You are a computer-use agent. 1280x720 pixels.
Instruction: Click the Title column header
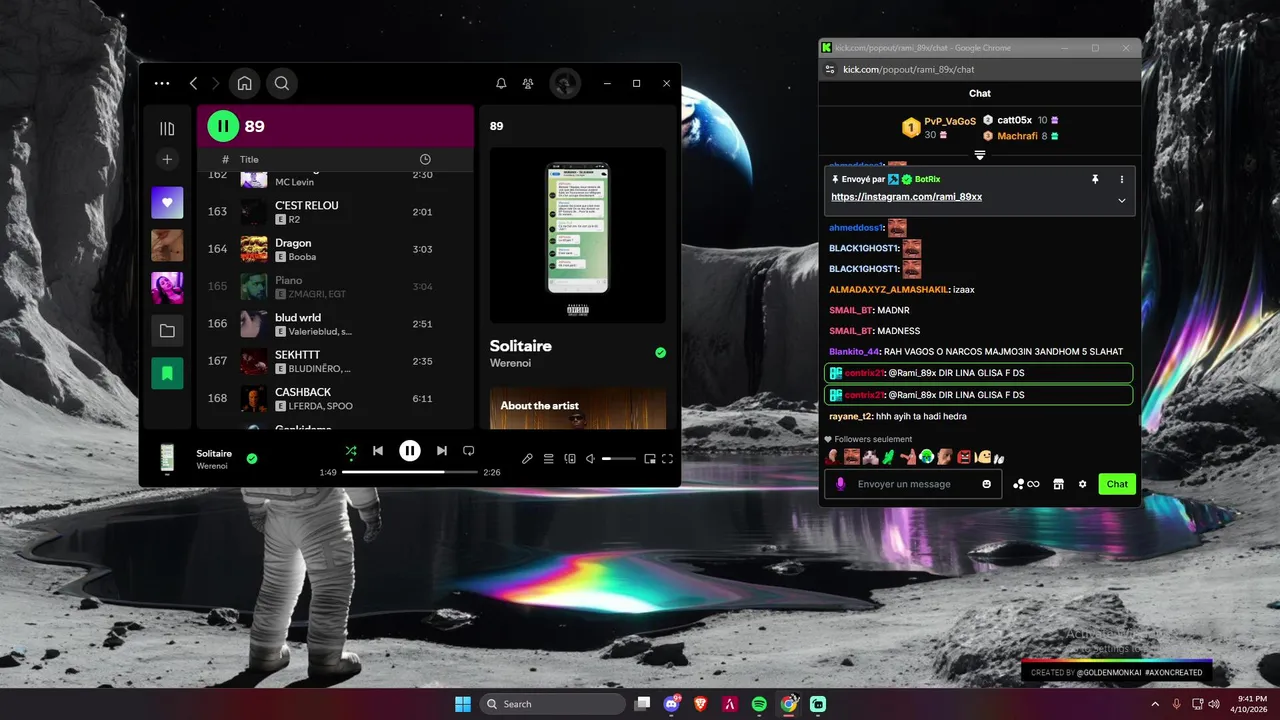[249, 159]
